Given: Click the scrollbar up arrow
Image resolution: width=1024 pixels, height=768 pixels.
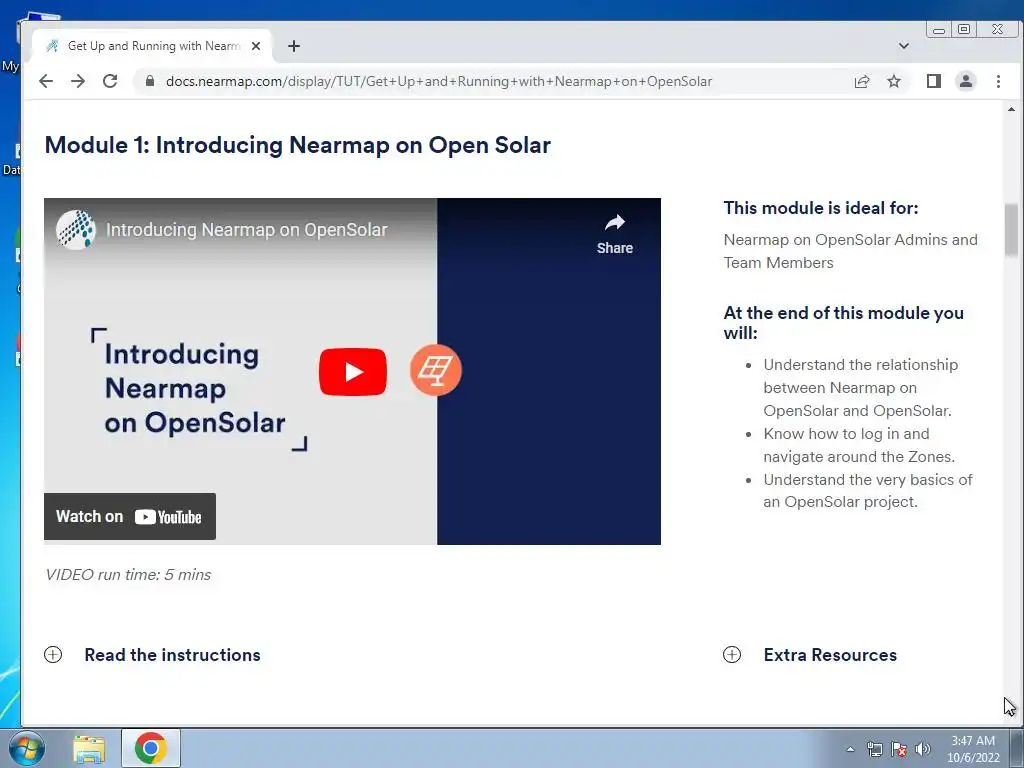Looking at the screenshot, I should click(x=1011, y=109).
